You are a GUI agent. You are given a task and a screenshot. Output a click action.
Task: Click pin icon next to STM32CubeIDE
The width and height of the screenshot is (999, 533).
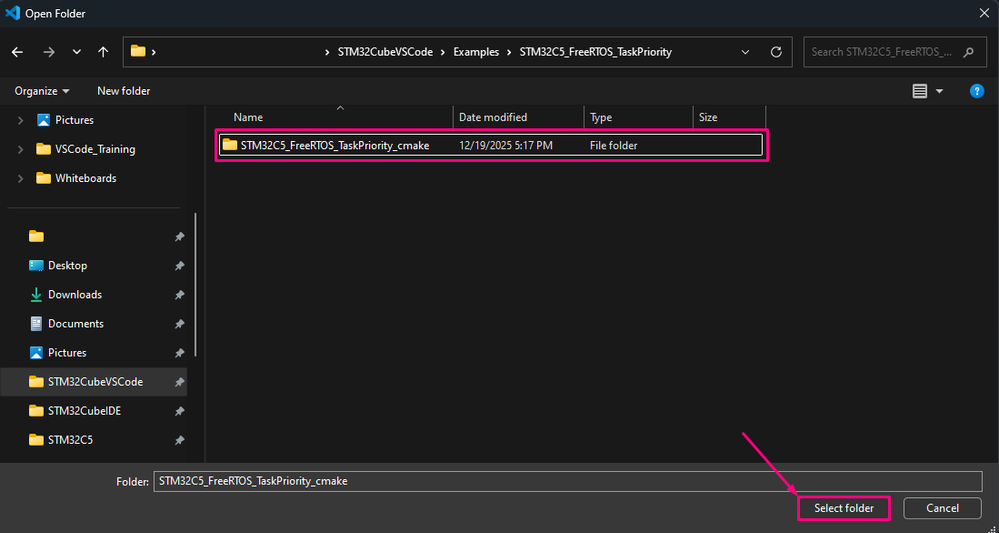pos(180,411)
